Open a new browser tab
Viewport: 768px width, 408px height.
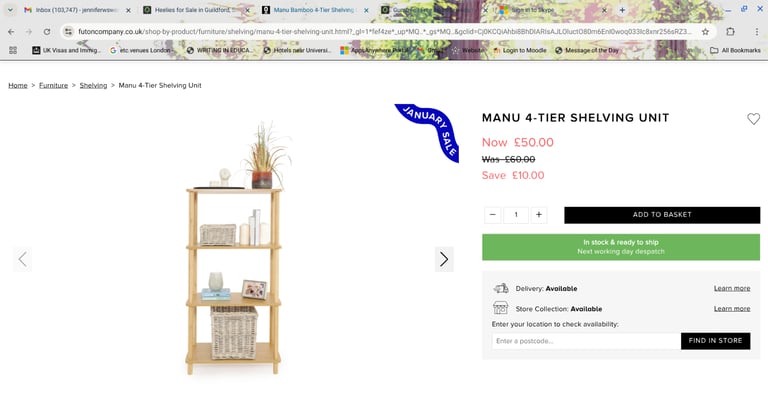tap(622, 10)
